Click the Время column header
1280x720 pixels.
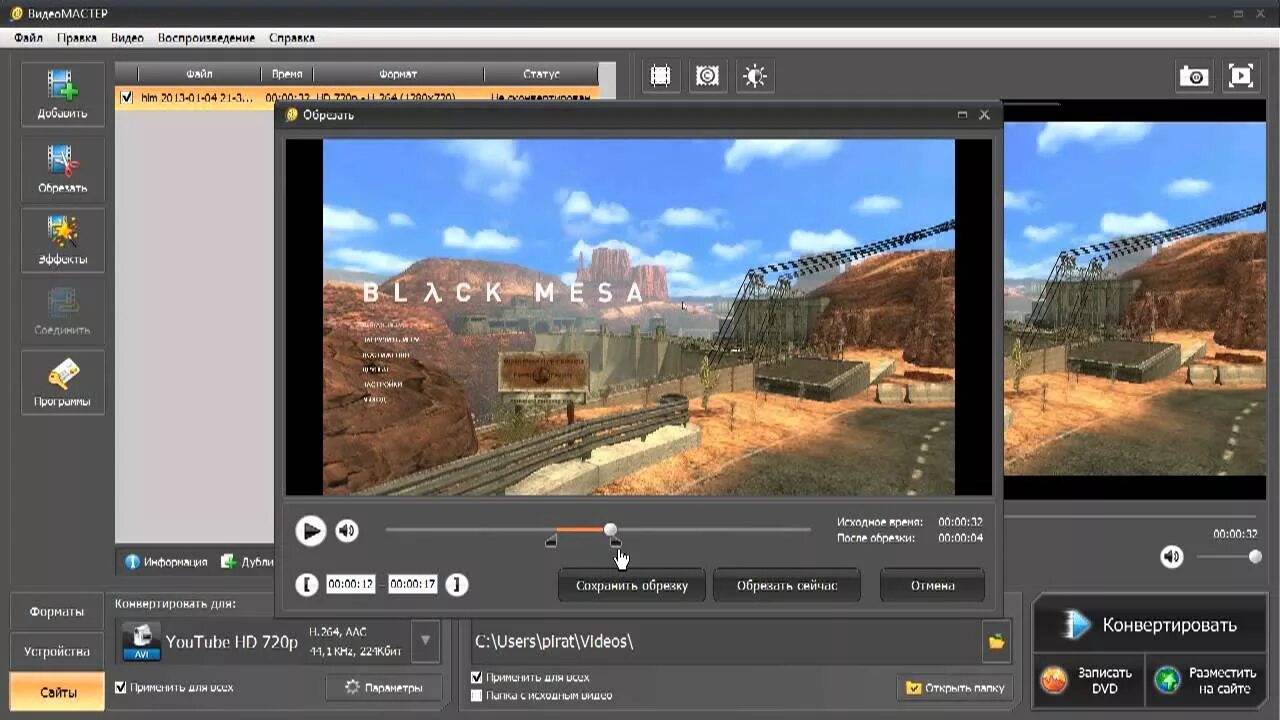click(x=287, y=74)
